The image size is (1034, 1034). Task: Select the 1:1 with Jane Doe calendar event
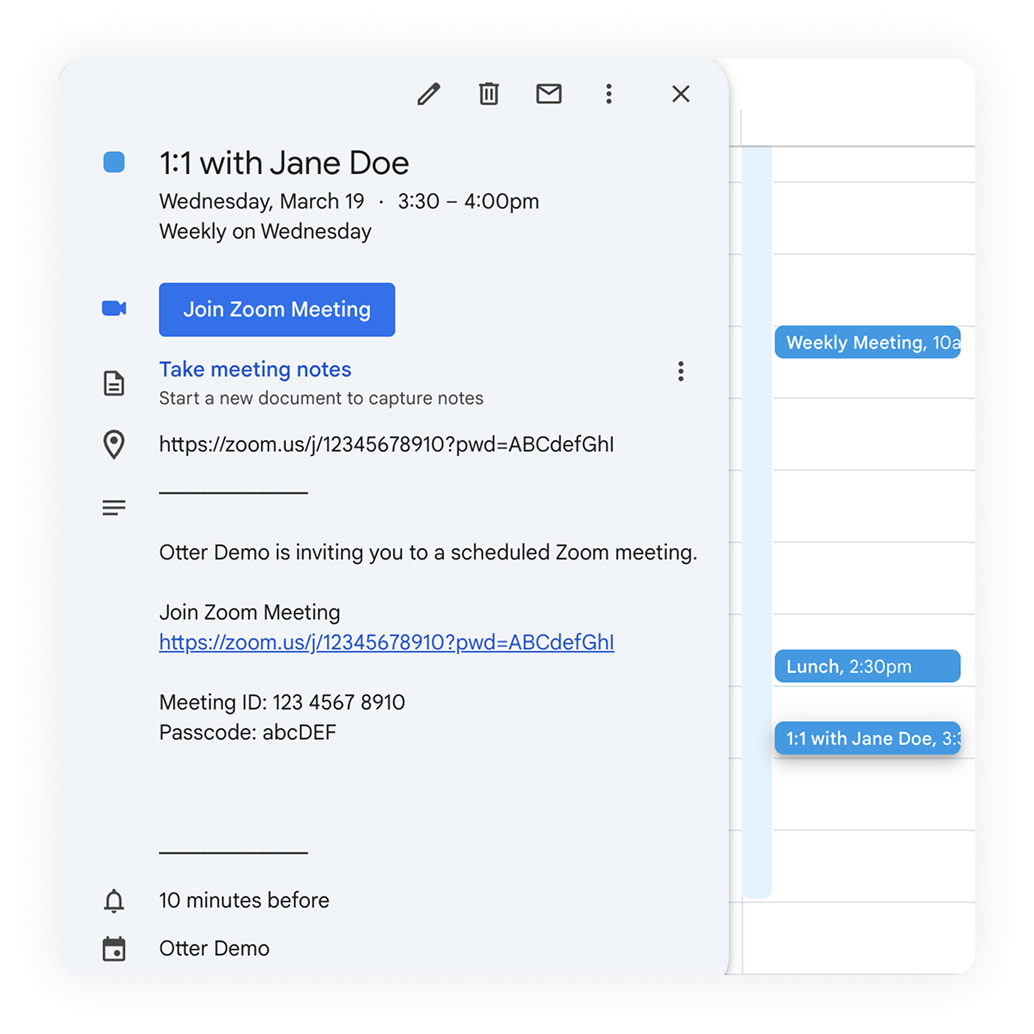pyautogui.click(x=867, y=738)
